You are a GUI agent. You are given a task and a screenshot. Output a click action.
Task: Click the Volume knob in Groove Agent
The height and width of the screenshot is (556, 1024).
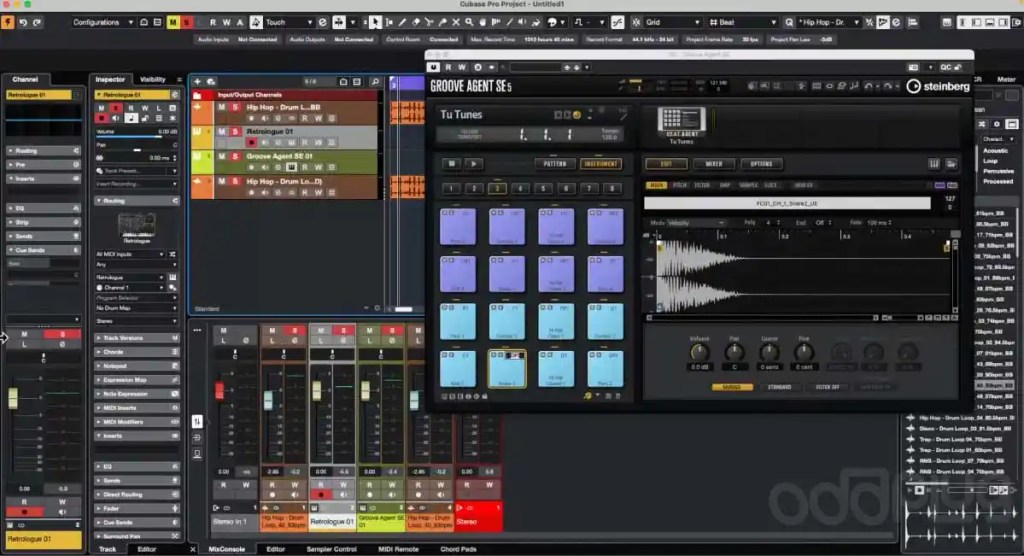699,353
